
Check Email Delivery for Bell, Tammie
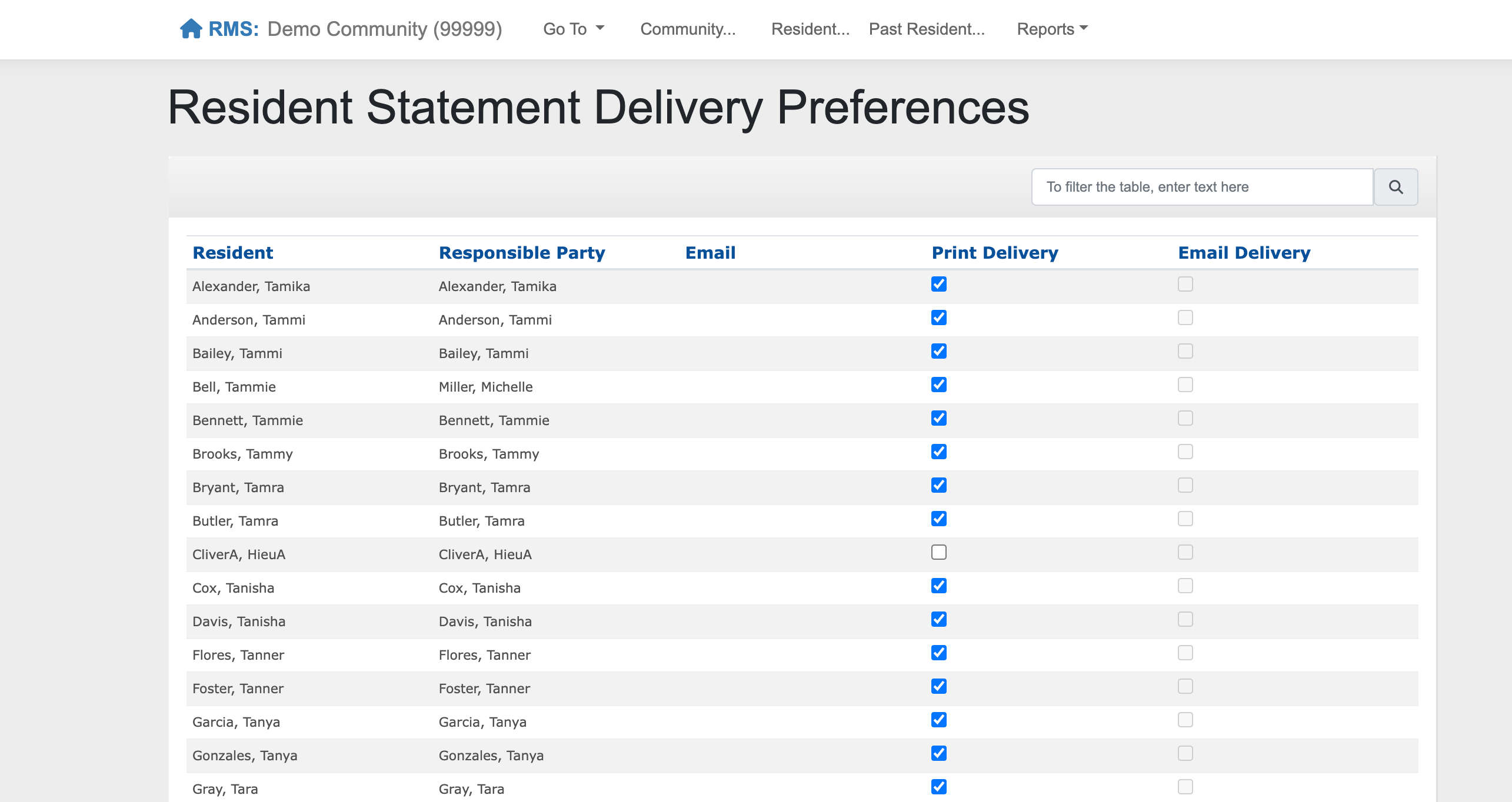point(1185,385)
